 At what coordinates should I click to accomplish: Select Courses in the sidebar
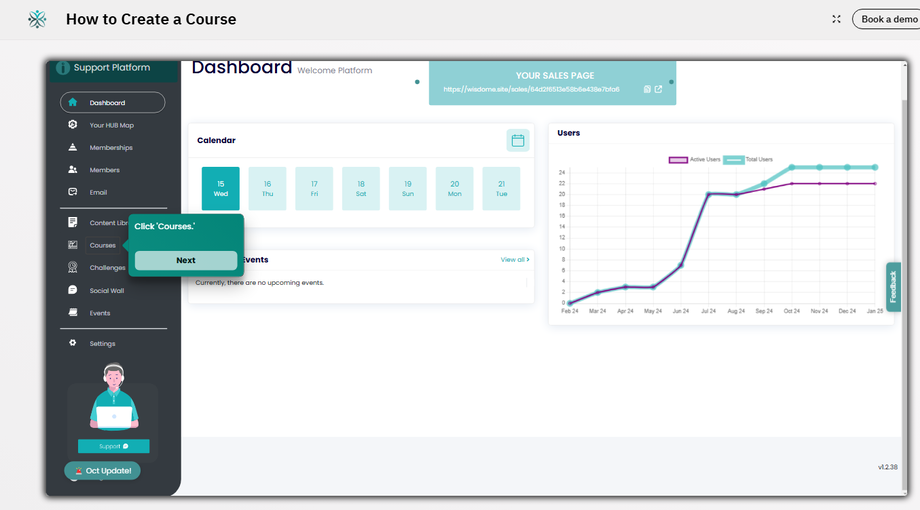tap(102, 245)
